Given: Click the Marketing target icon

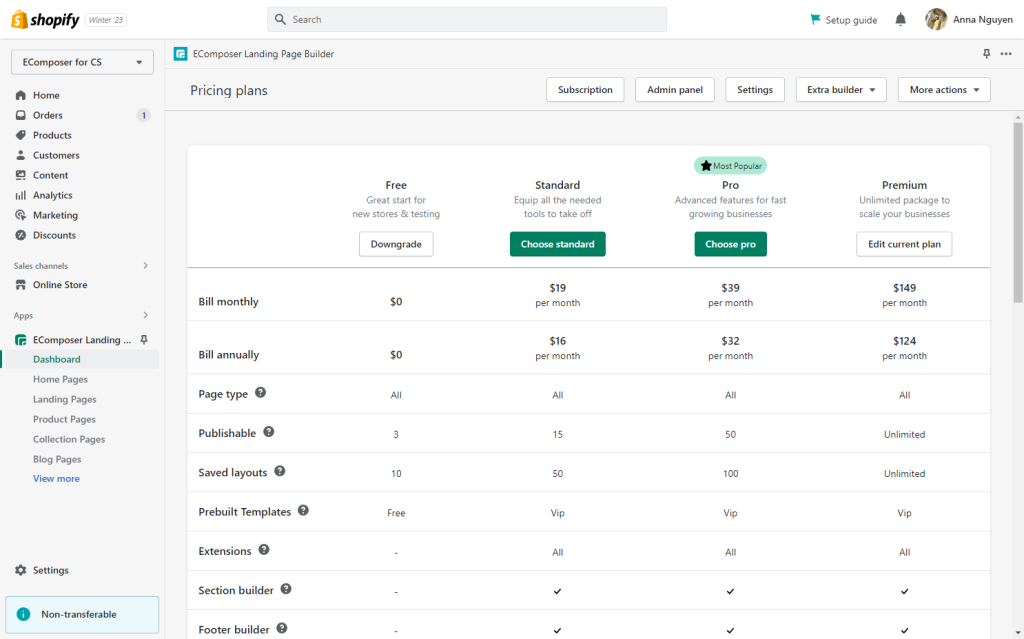Looking at the screenshot, I should pyautogui.click(x=21, y=215).
